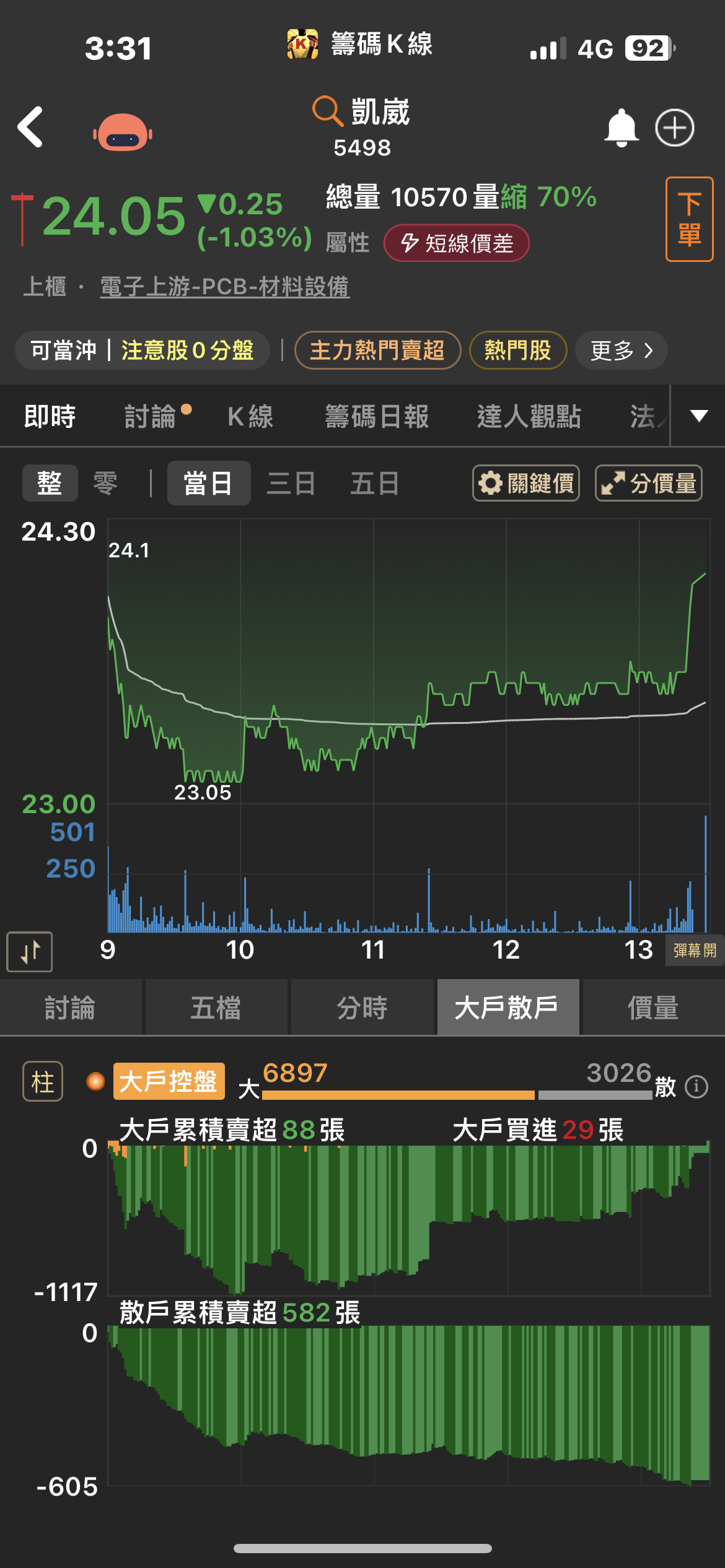
Task: Tap the 下單 order button
Action: tap(689, 219)
